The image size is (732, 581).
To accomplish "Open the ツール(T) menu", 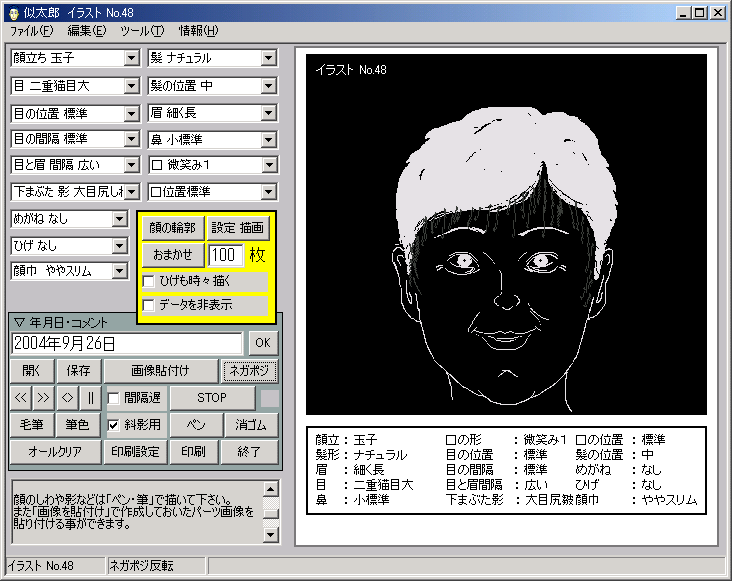I will coord(142,31).
